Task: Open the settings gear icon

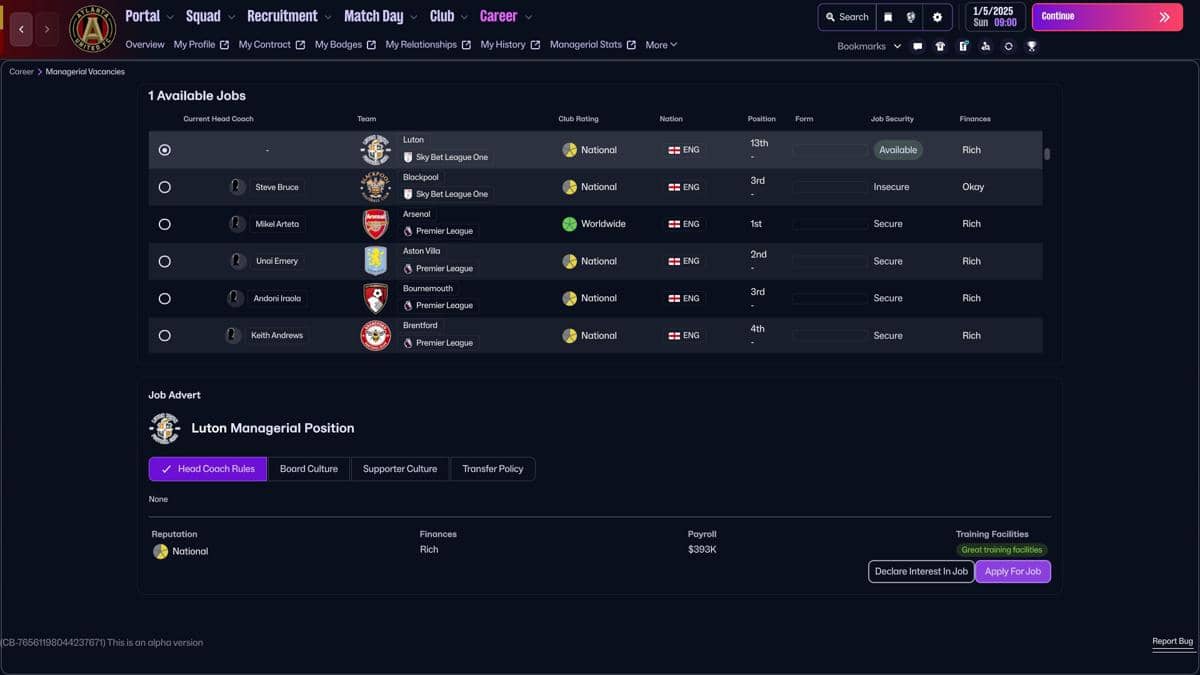Action: click(x=937, y=17)
